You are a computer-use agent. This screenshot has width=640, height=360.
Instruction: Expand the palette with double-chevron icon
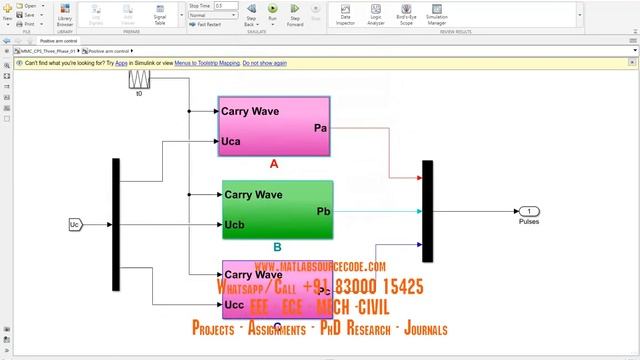pos(7,350)
